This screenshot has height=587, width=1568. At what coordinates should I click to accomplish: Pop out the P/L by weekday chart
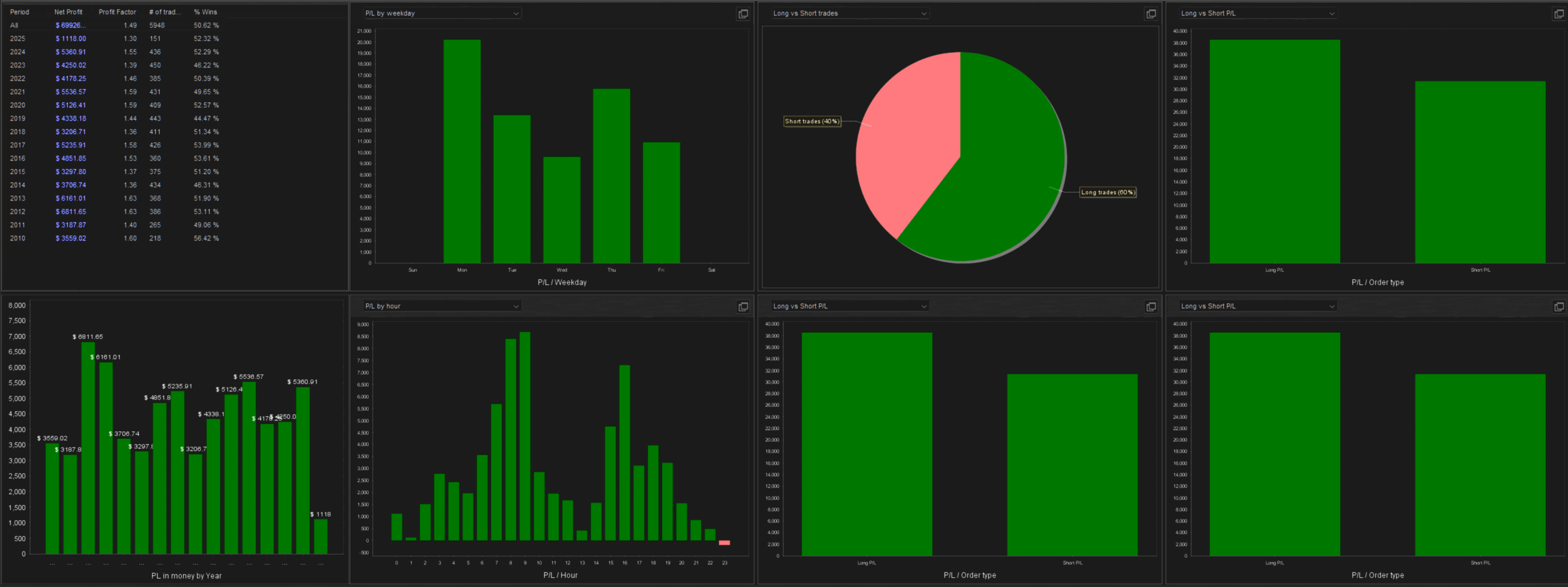point(742,14)
